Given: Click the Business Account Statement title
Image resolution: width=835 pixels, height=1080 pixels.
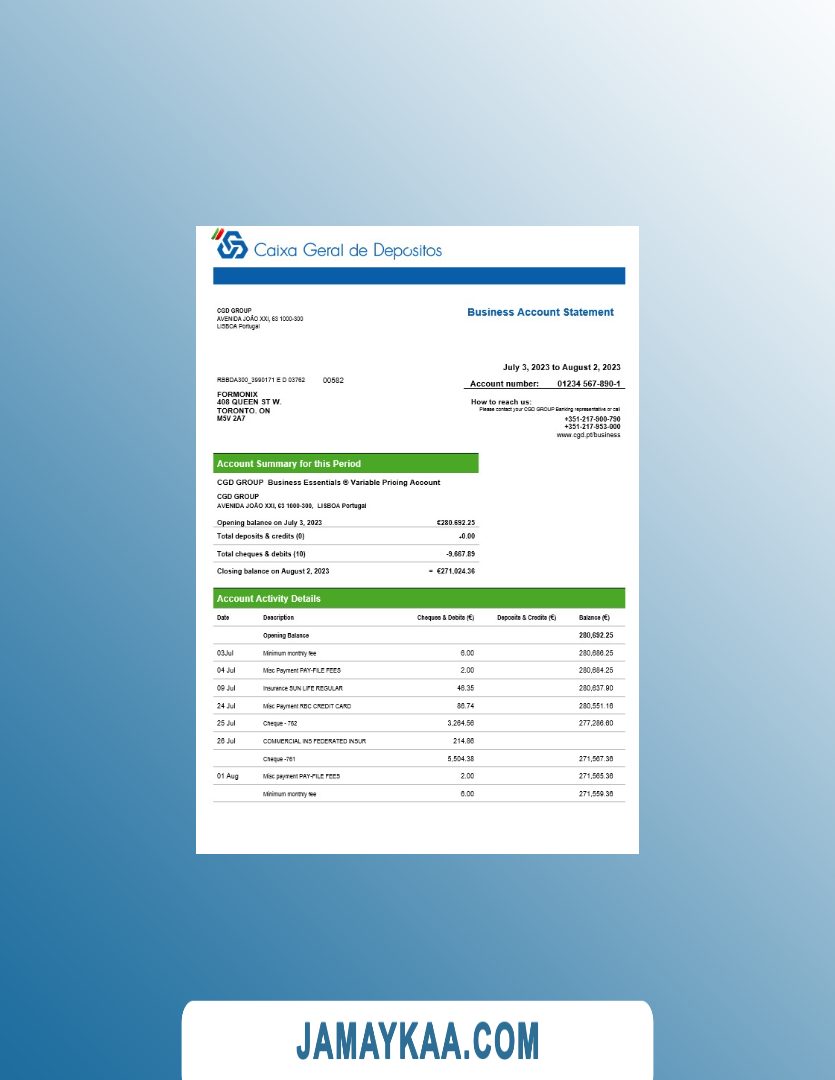Looking at the screenshot, I should pos(540,312).
